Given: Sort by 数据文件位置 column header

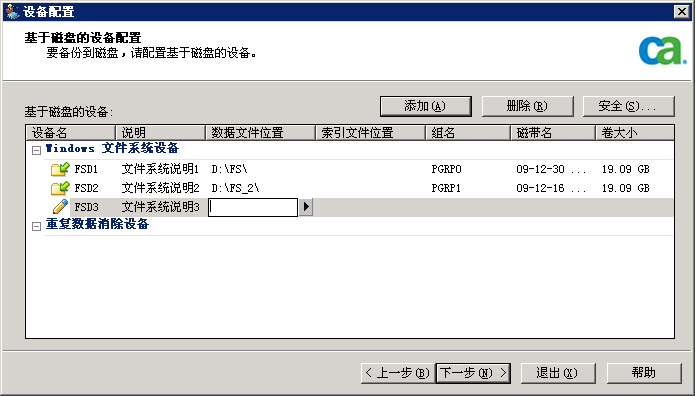Looking at the screenshot, I should 261,133.
